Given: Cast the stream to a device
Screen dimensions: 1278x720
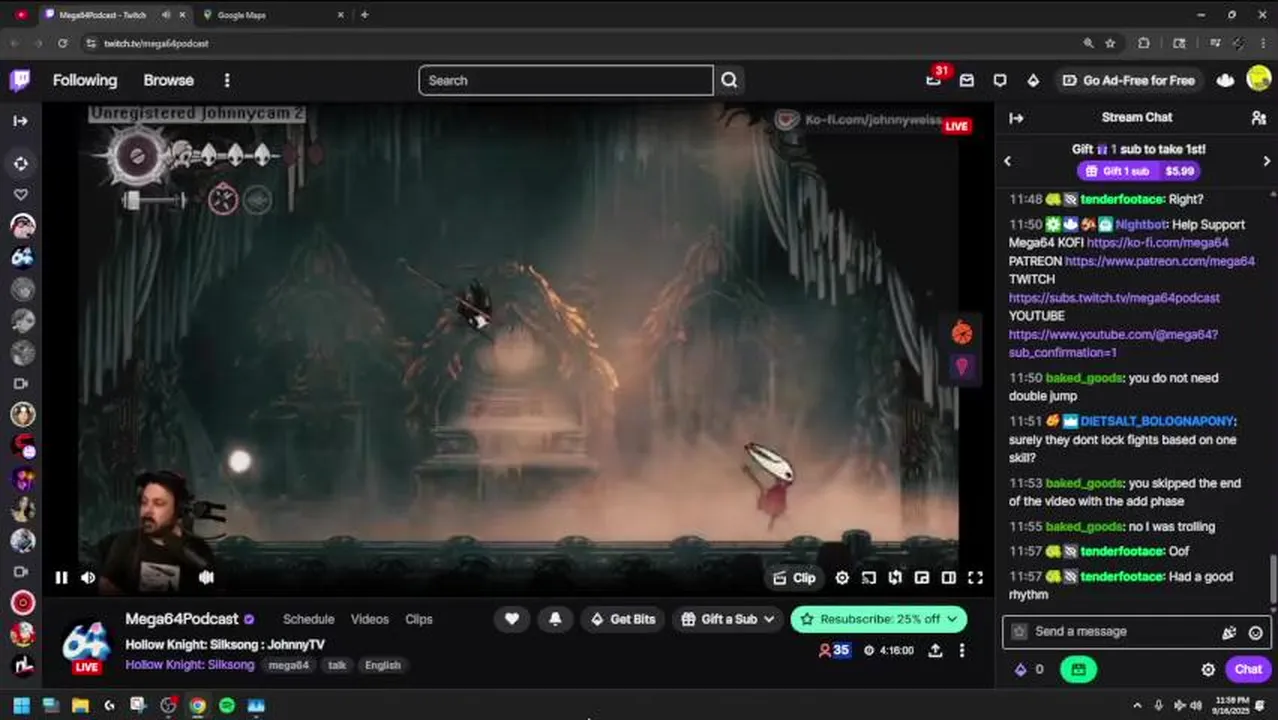Looking at the screenshot, I should click(x=869, y=578).
